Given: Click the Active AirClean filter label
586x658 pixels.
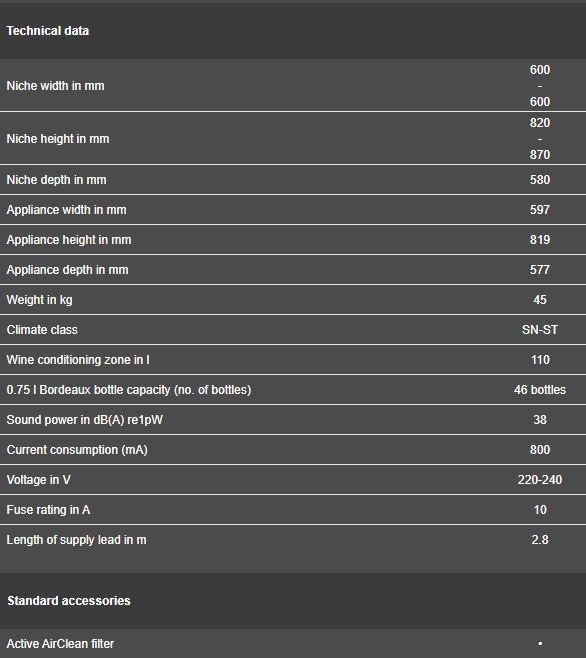Looking at the screenshot, I should (60, 644).
